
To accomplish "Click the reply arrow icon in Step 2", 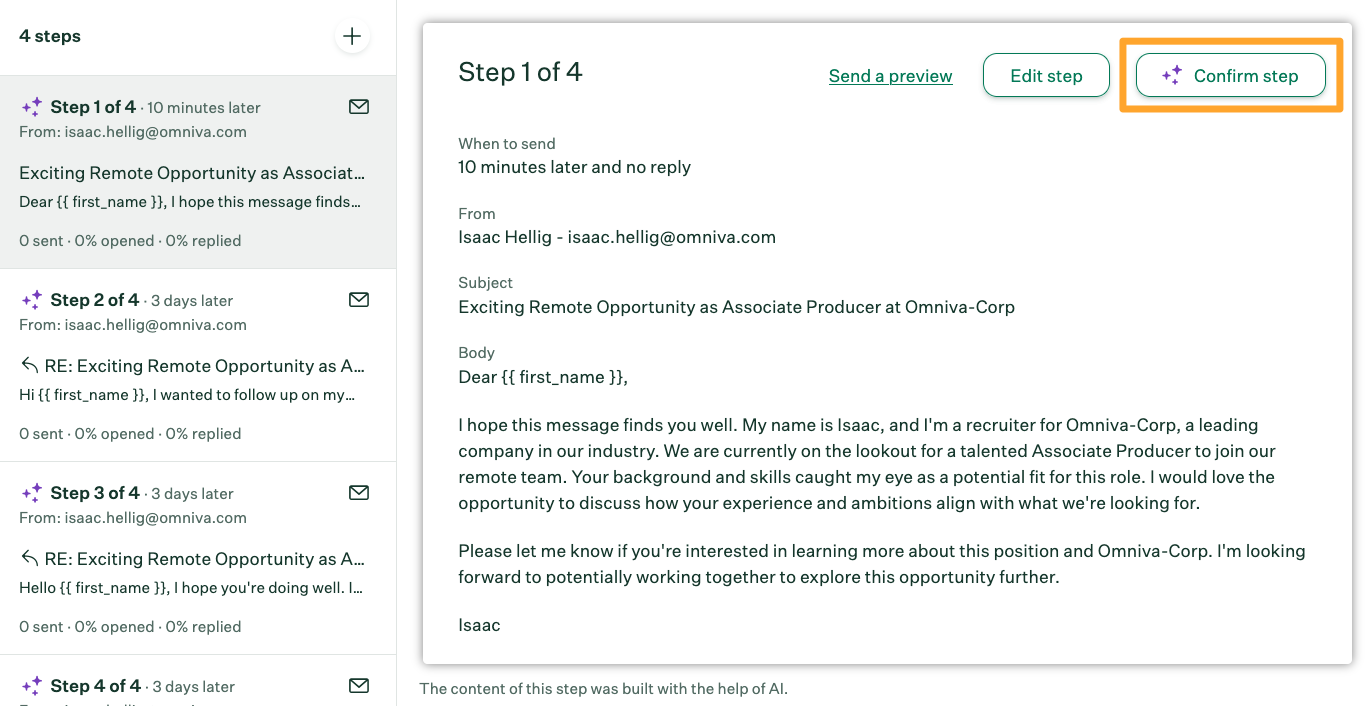I will [30, 366].
